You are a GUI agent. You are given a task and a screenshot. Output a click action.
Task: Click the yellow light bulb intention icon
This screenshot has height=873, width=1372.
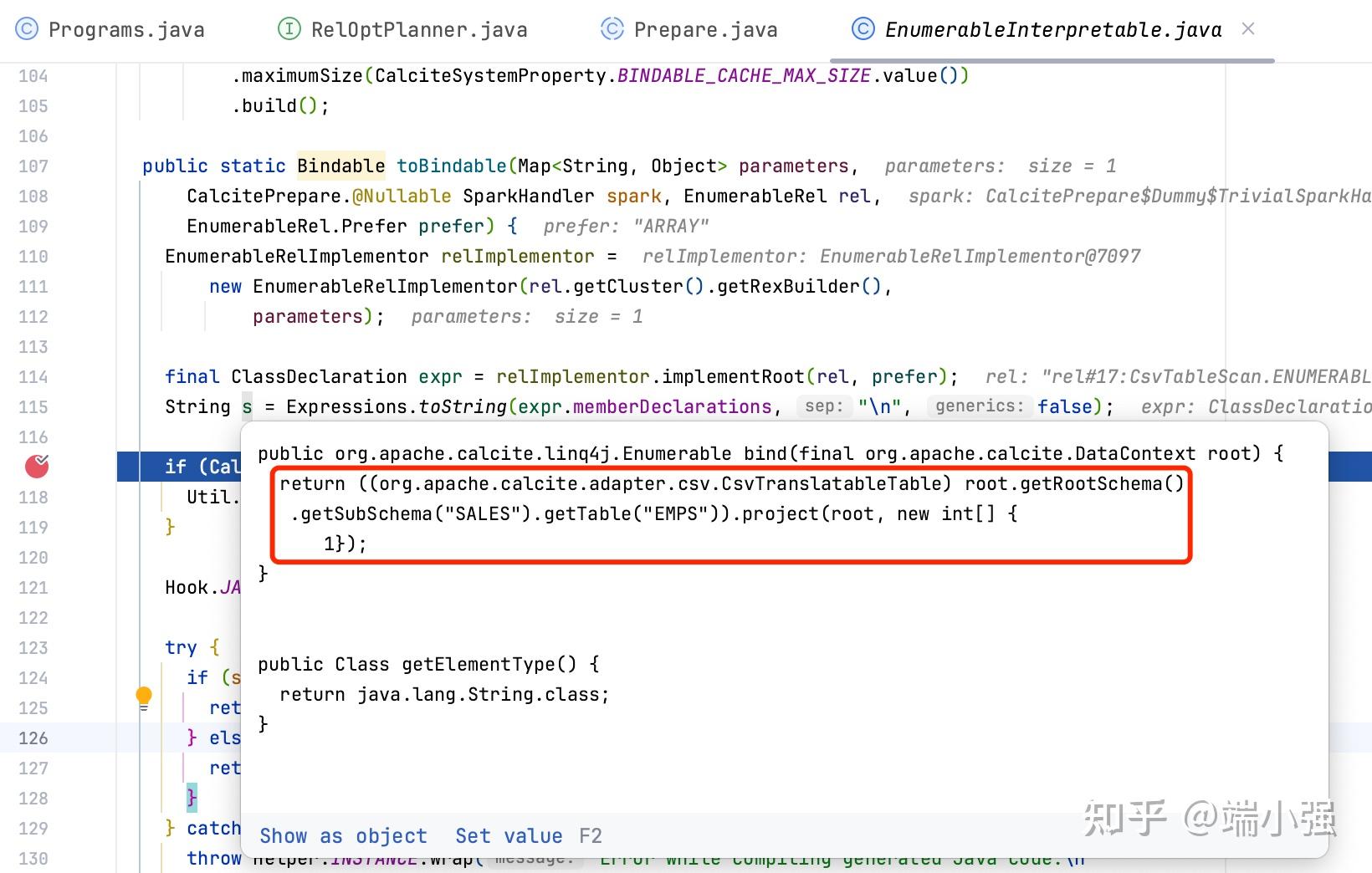point(144,697)
